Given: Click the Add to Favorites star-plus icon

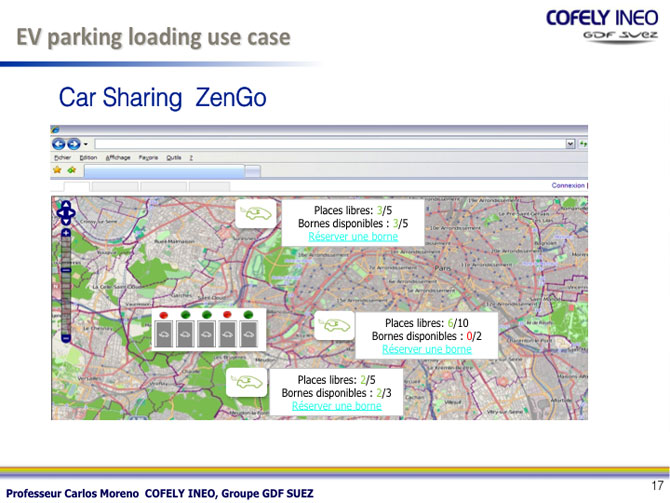Looking at the screenshot, I should click(72, 170).
